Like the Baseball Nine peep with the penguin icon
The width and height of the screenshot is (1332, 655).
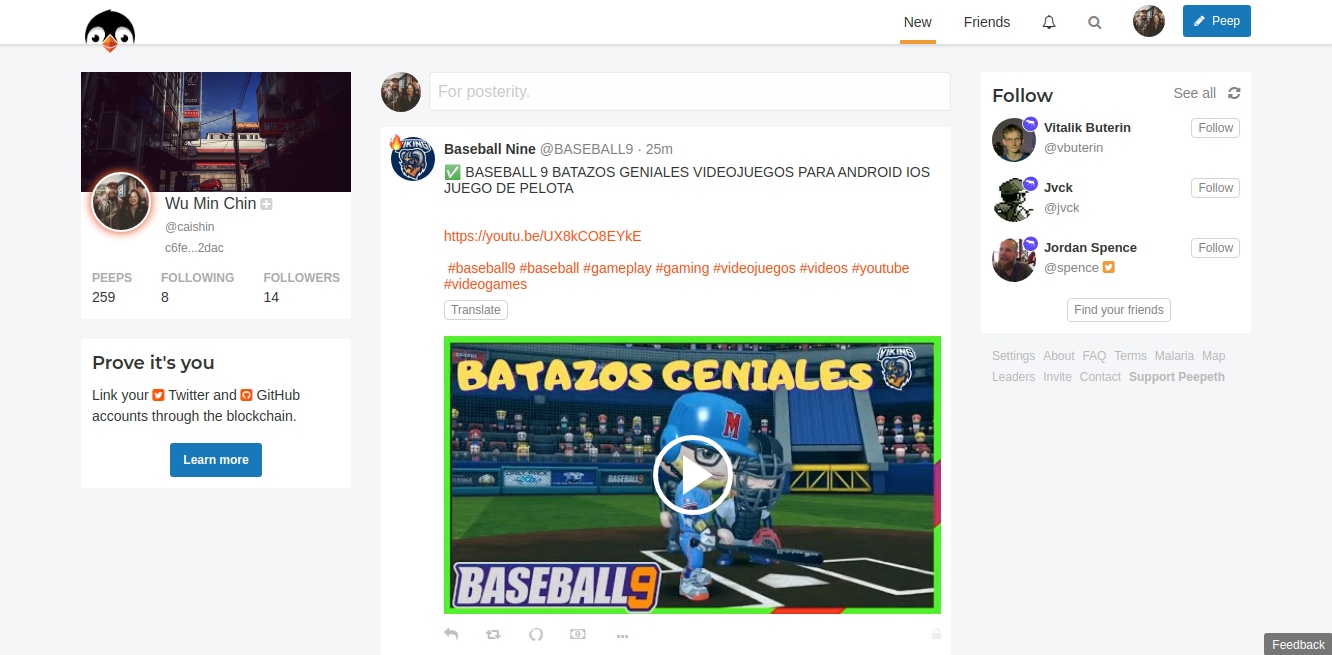pos(536,634)
